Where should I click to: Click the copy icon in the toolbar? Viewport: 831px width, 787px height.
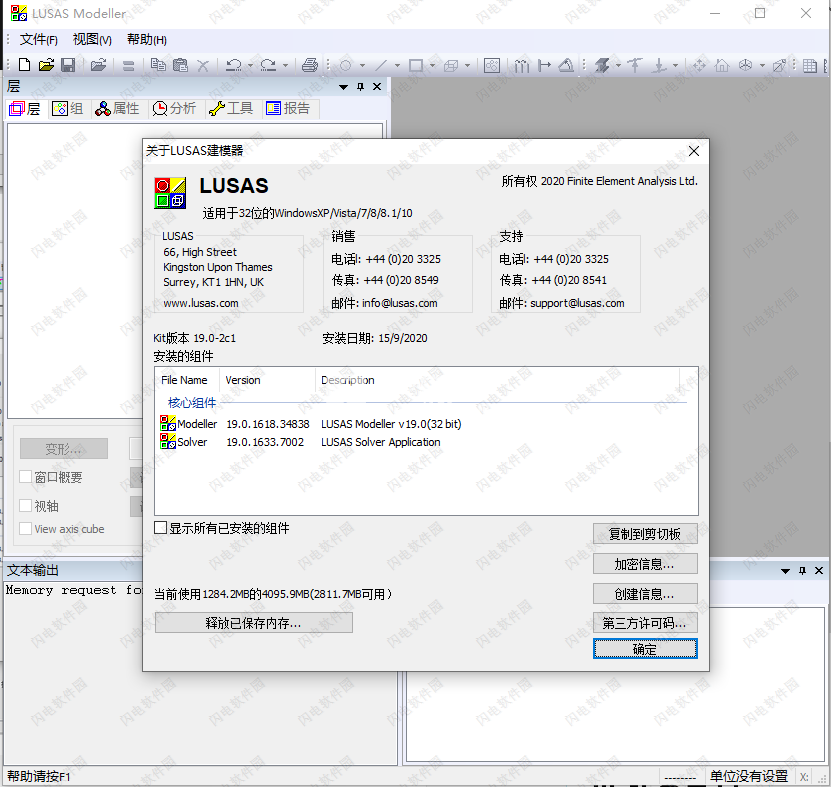(x=158, y=65)
